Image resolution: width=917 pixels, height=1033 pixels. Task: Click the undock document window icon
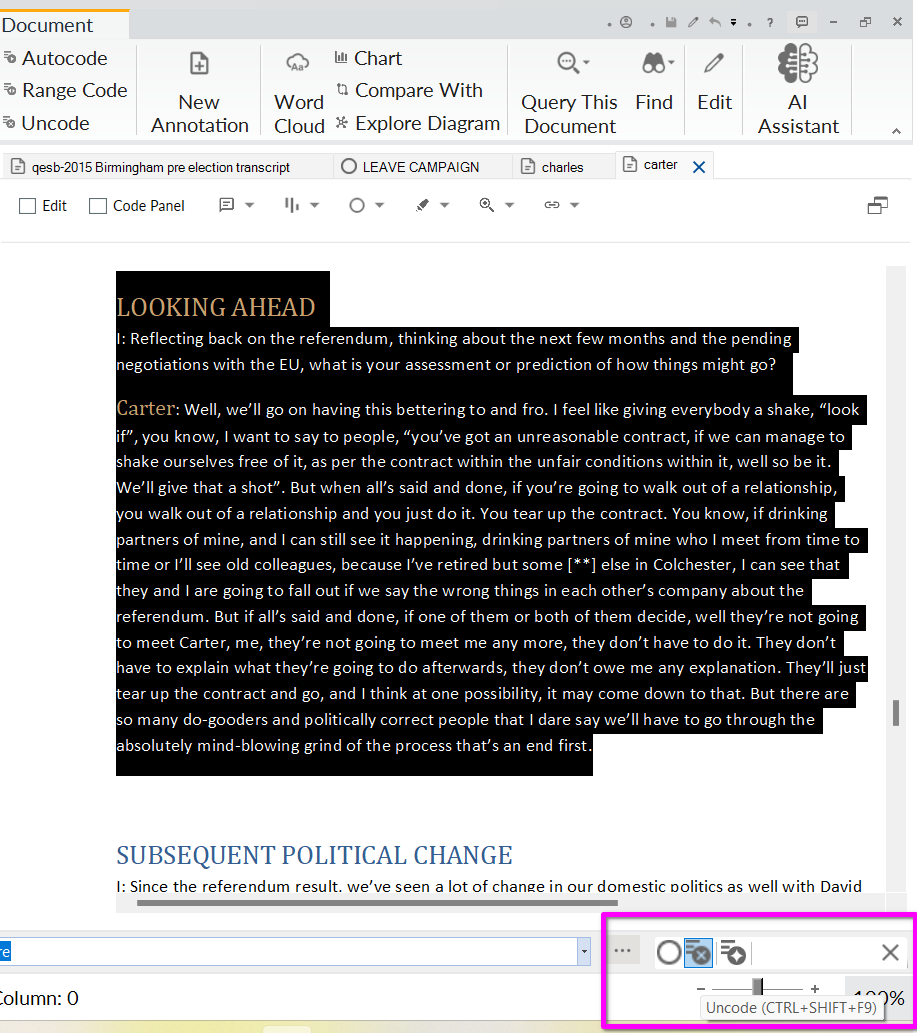tap(878, 206)
